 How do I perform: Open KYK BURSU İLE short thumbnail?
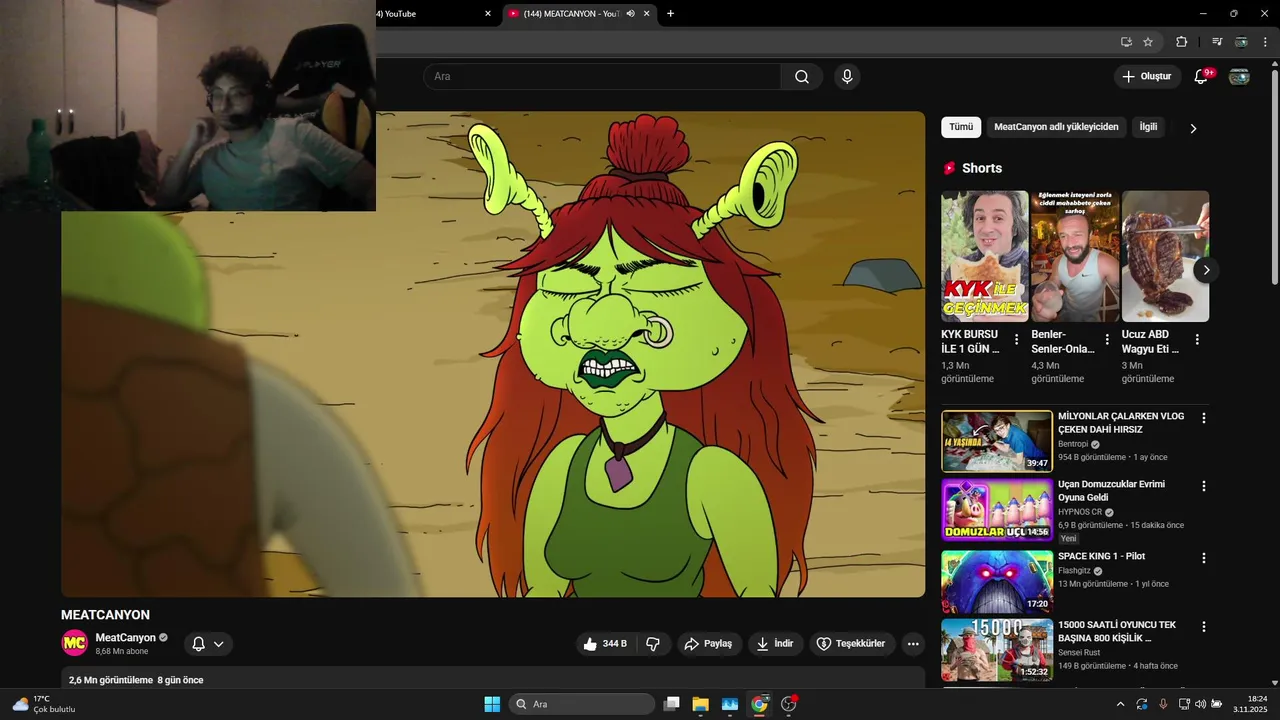(x=985, y=256)
